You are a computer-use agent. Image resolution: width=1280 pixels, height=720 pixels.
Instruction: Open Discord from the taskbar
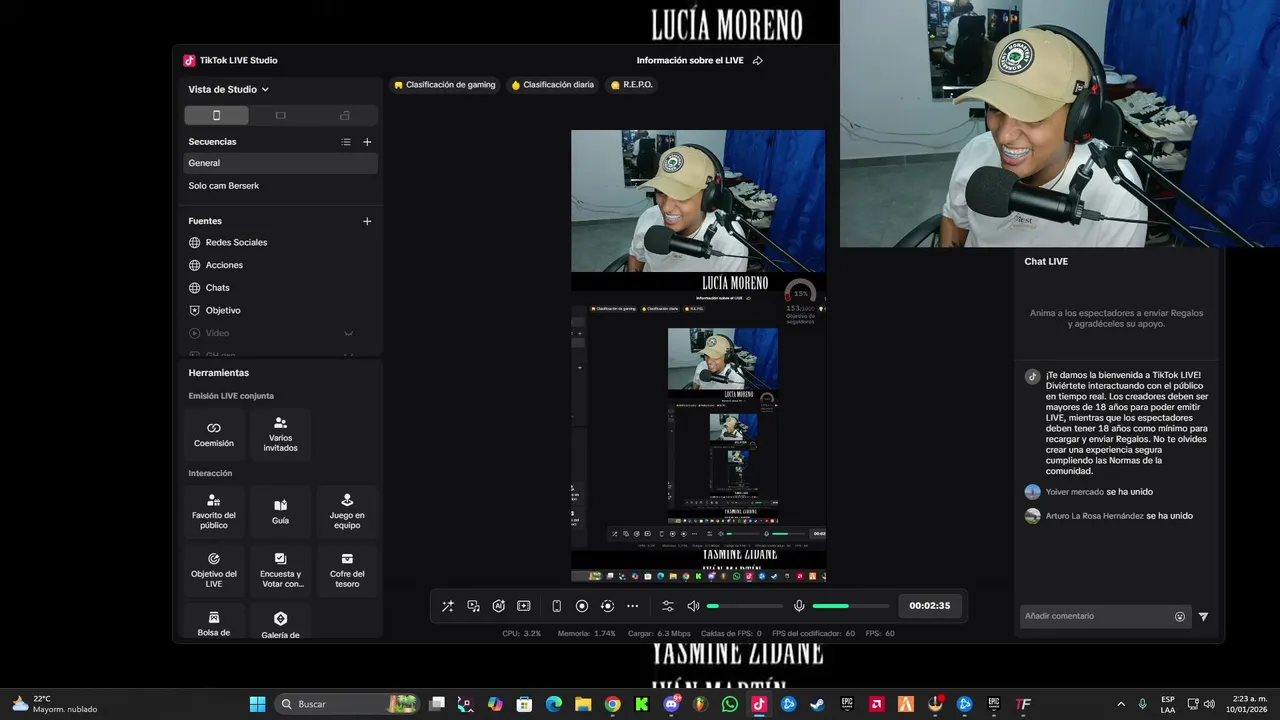point(671,704)
